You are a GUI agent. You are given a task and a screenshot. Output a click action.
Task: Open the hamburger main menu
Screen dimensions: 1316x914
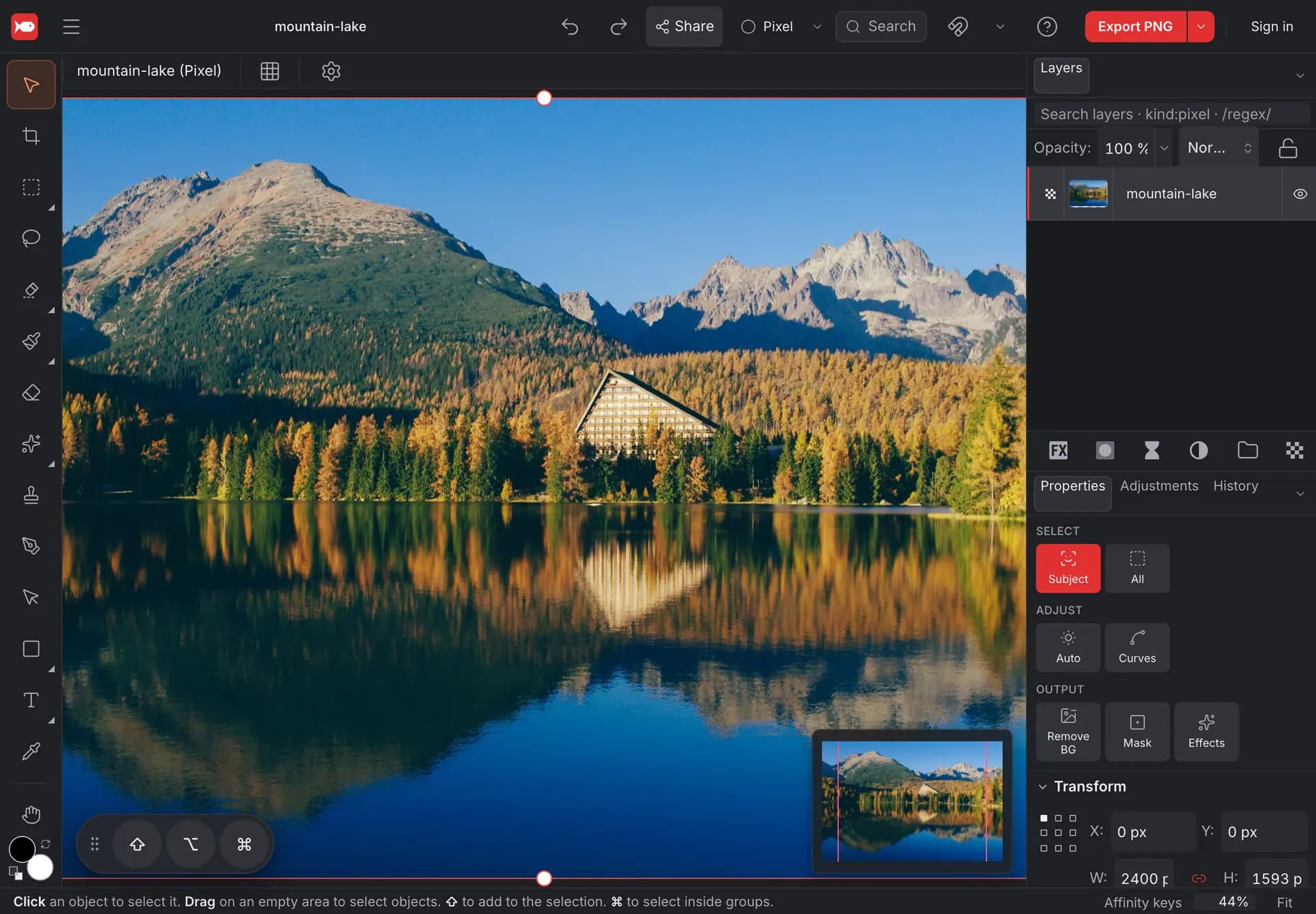71,27
